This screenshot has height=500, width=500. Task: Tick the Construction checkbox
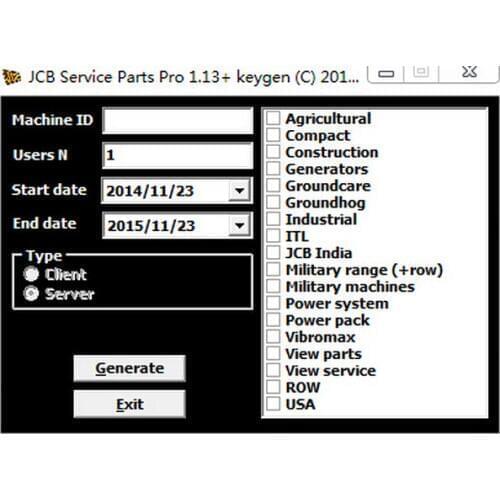[x=273, y=152]
